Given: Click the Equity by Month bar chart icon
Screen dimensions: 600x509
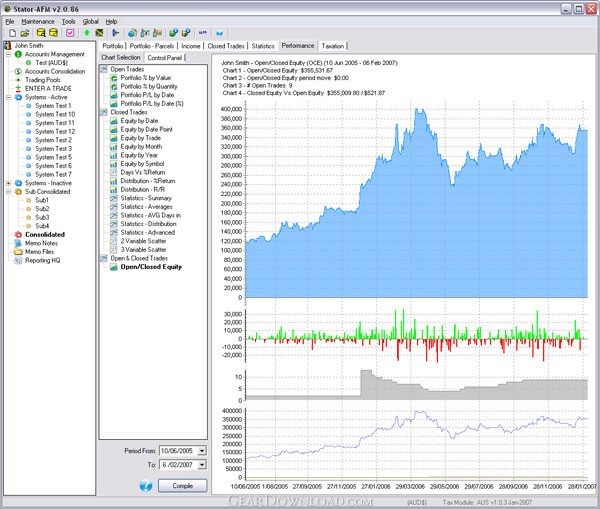Looking at the screenshot, I should [114, 147].
